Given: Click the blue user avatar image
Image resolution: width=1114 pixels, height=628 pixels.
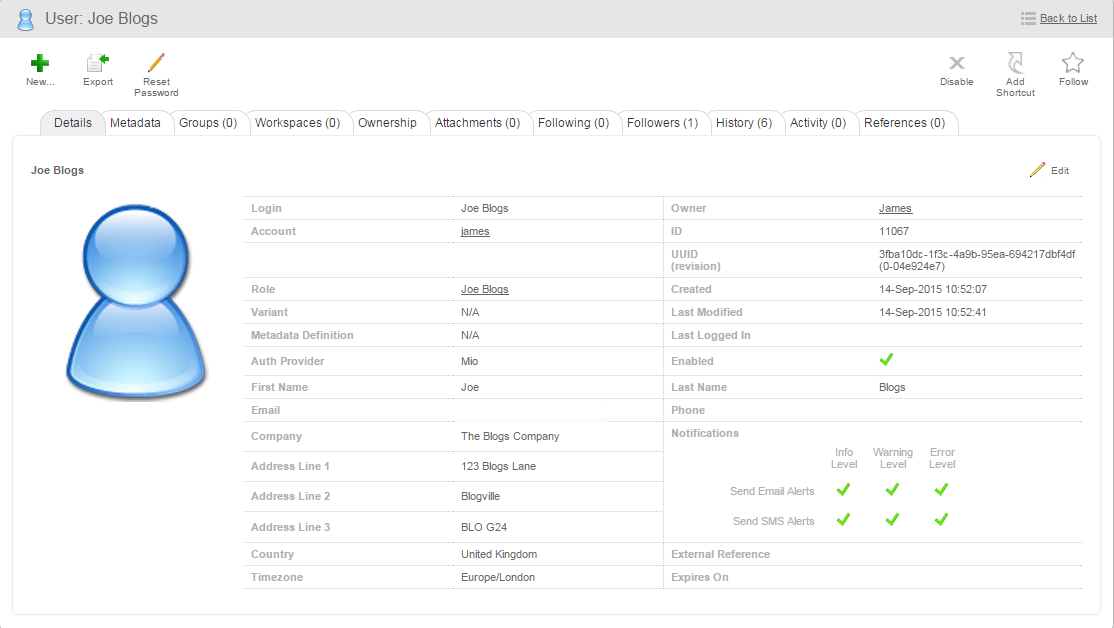Looking at the screenshot, I should (135, 303).
